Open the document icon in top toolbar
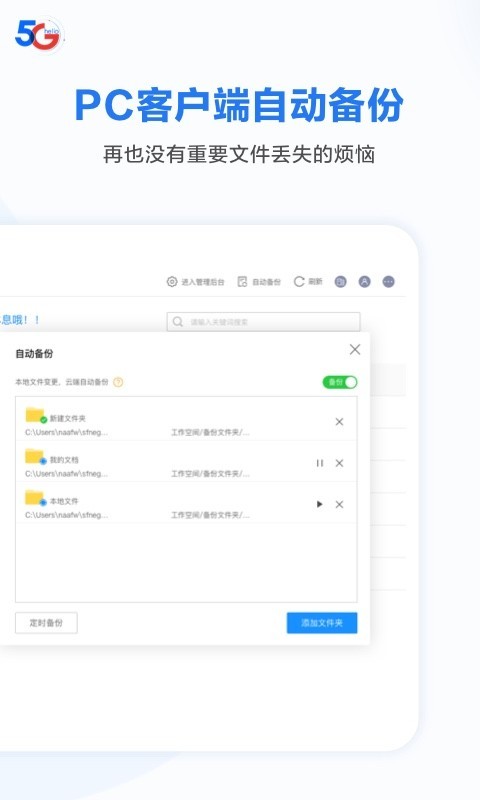The height and width of the screenshot is (800, 480). point(340,282)
